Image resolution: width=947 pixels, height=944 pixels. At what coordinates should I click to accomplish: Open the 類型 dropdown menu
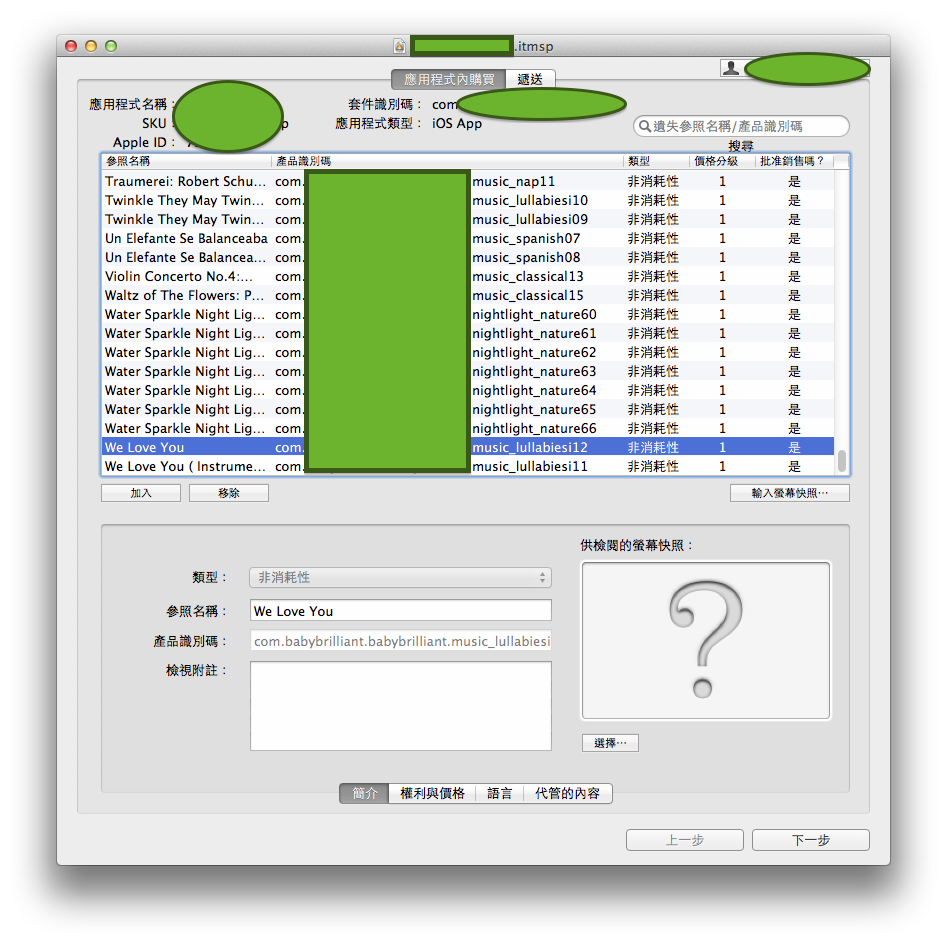click(x=400, y=578)
